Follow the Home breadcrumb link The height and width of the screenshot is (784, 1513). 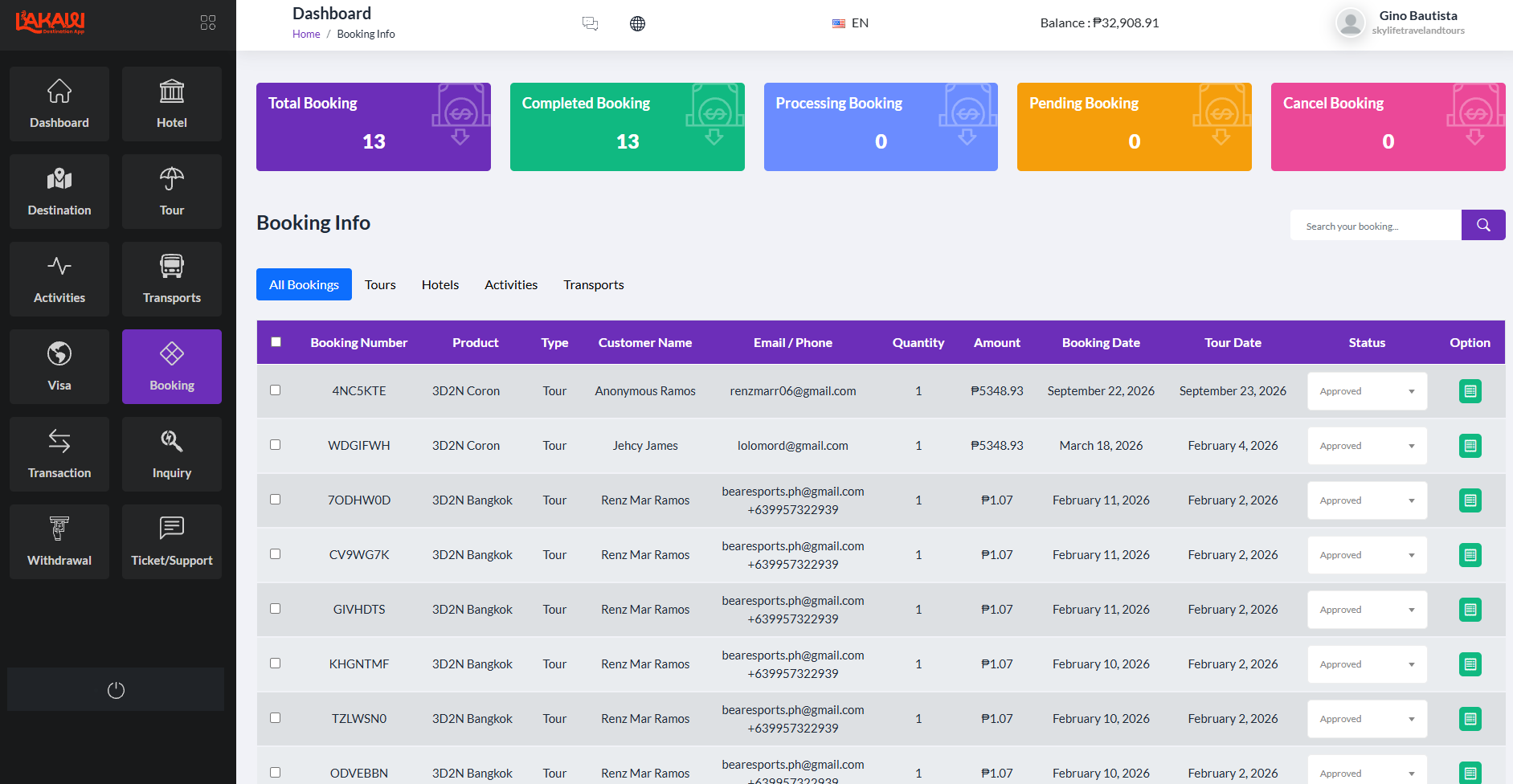(x=306, y=34)
